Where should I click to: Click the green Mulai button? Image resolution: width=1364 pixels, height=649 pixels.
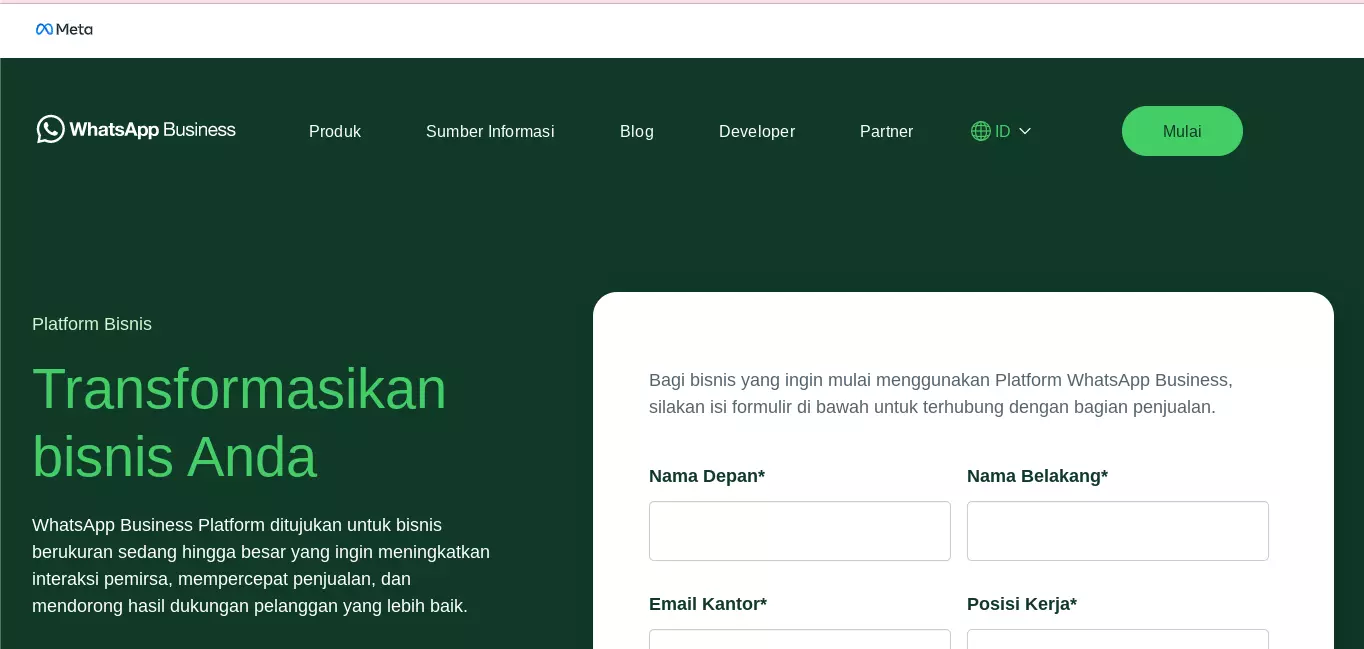tap(1182, 131)
